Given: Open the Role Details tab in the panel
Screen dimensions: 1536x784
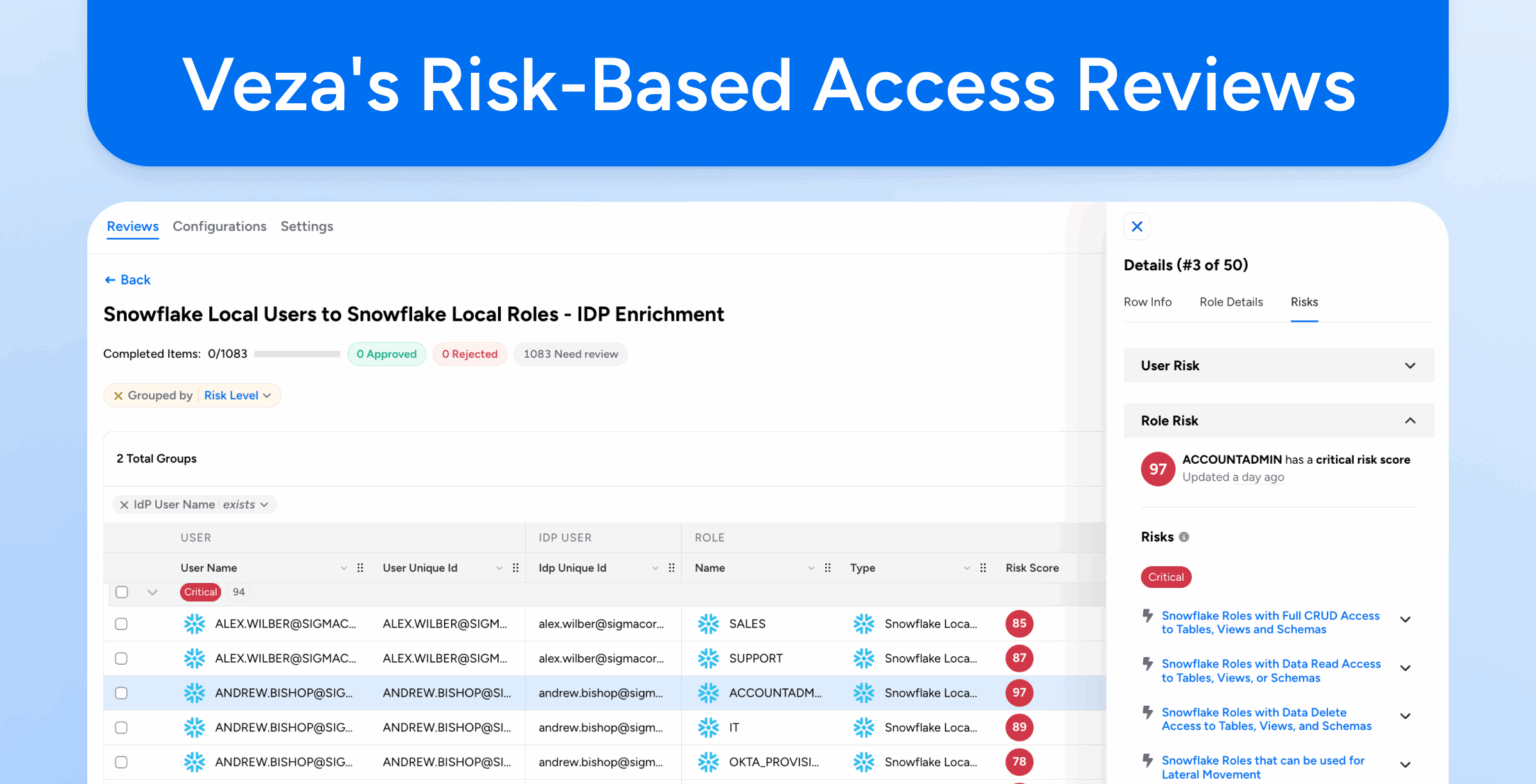Looking at the screenshot, I should [x=1231, y=302].
